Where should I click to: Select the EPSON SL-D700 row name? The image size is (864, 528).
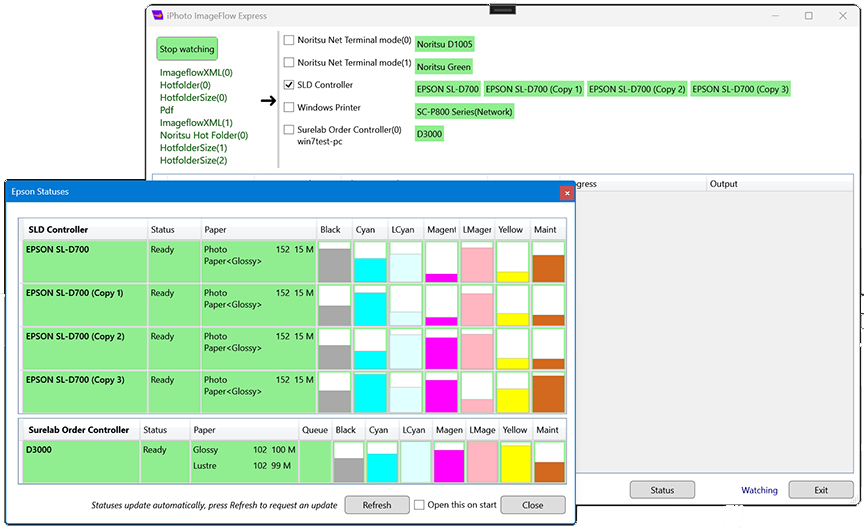pos(57,250)
